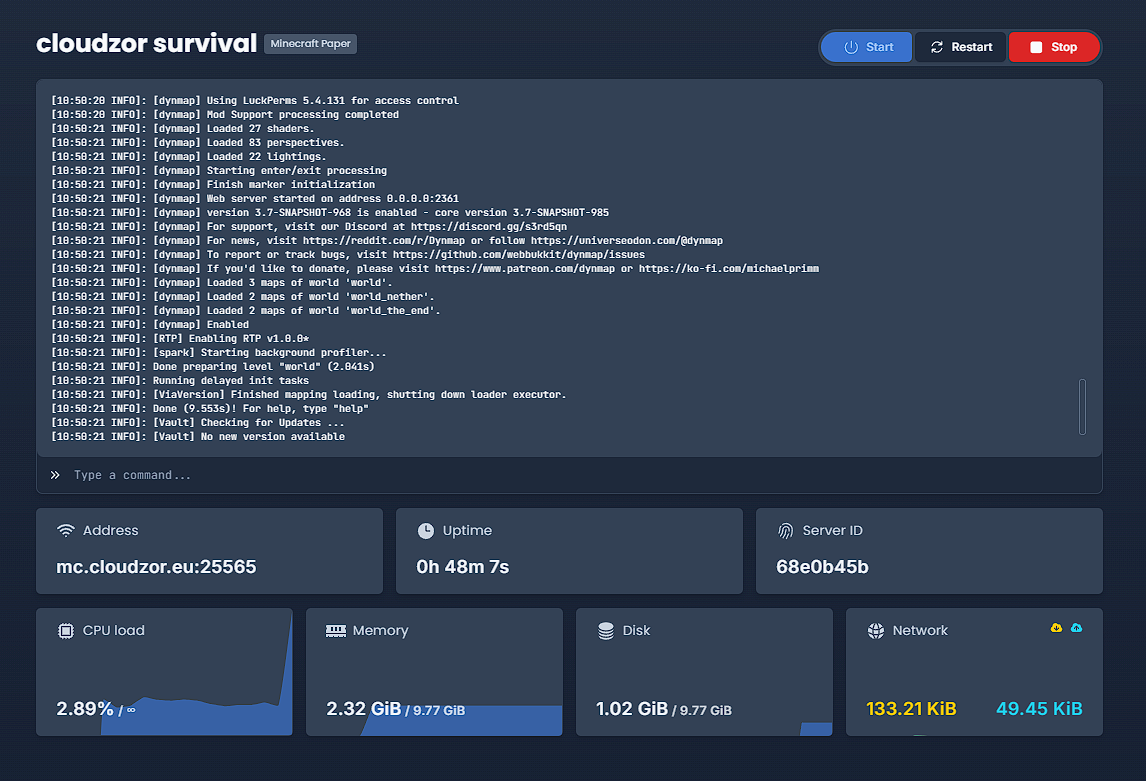Click the uptime value 0h 48m 7s
Image resolution: width=1146 pixels, height=781 pixels.
[463, 567]
